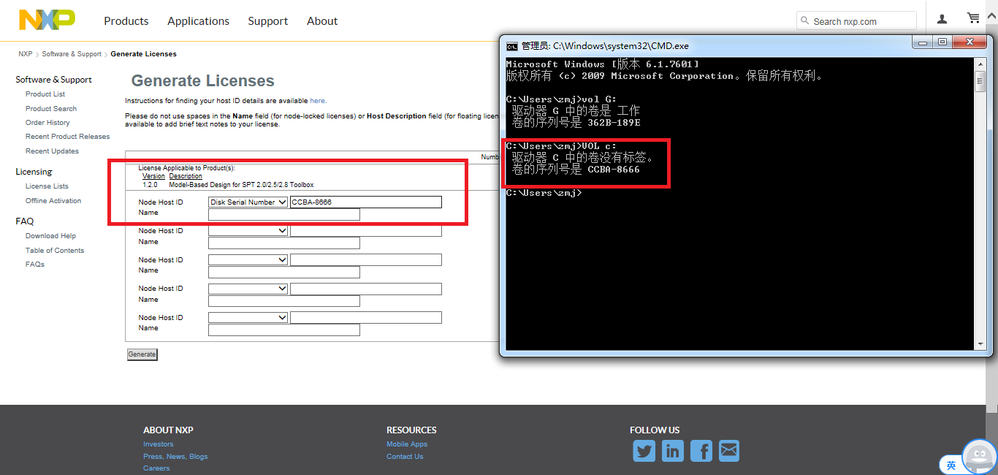Screen dimensions: 998x475
Task: Click the CMD scrollbar up arrow
Action: [x=980, y=64]
